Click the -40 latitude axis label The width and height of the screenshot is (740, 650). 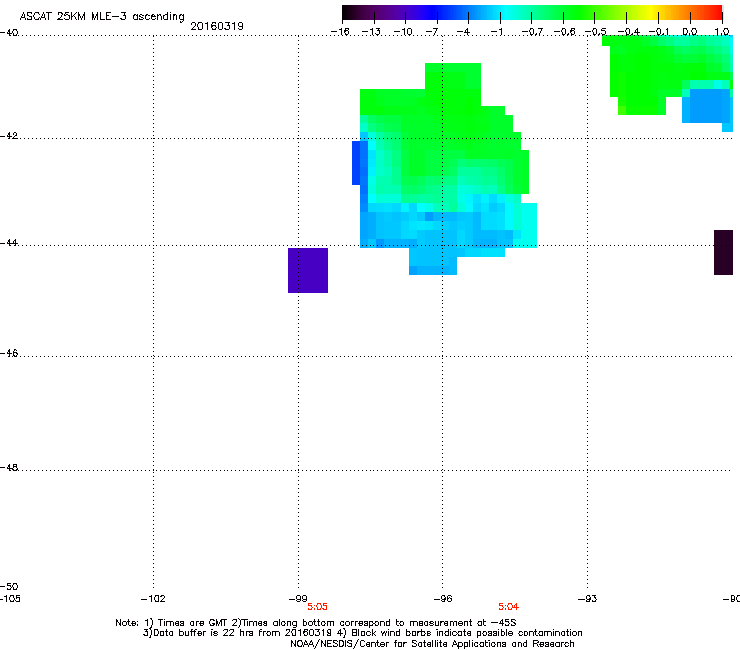coord(9,33)
